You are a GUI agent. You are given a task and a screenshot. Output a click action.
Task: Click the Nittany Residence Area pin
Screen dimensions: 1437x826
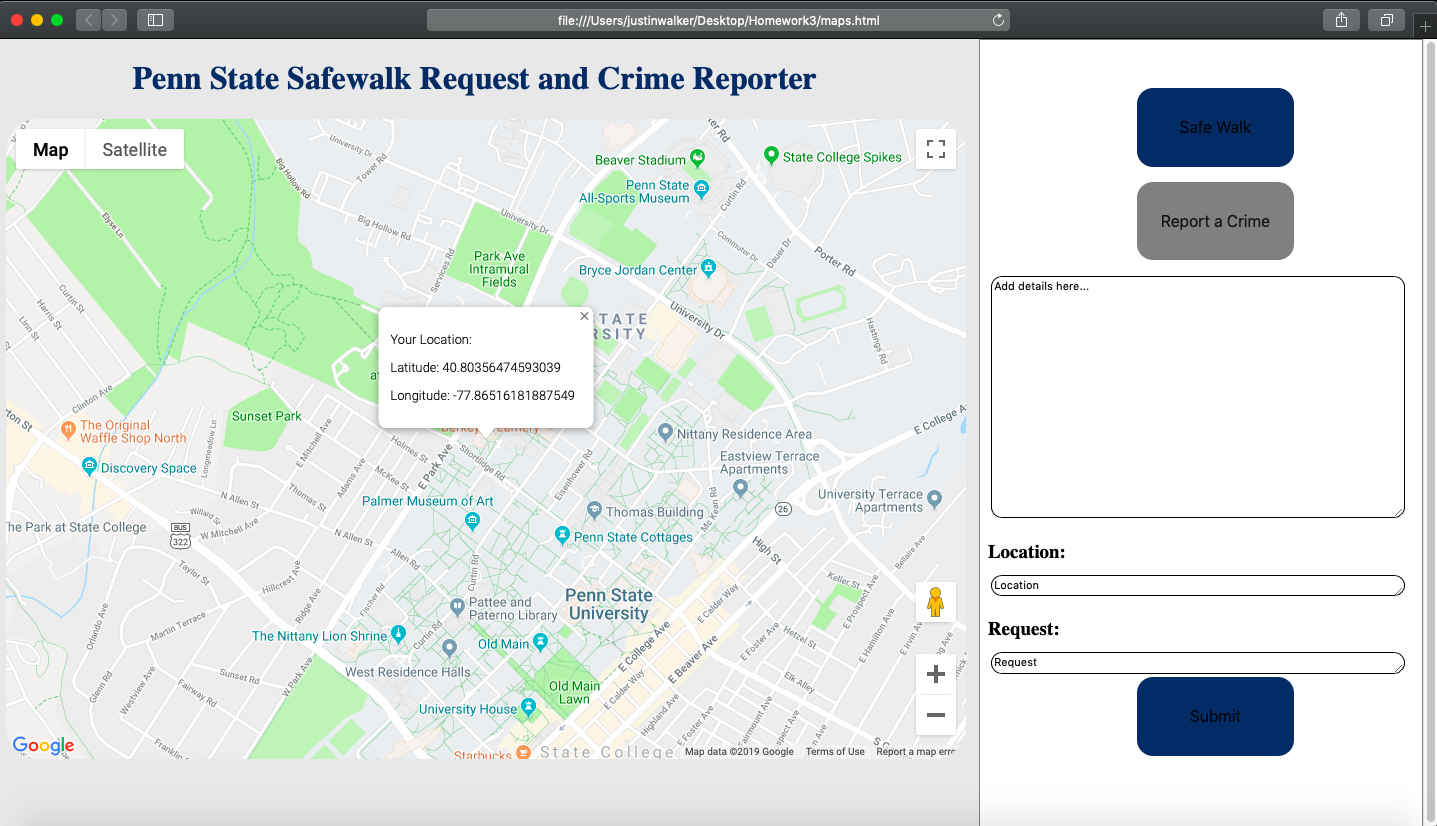pos(665,432)
